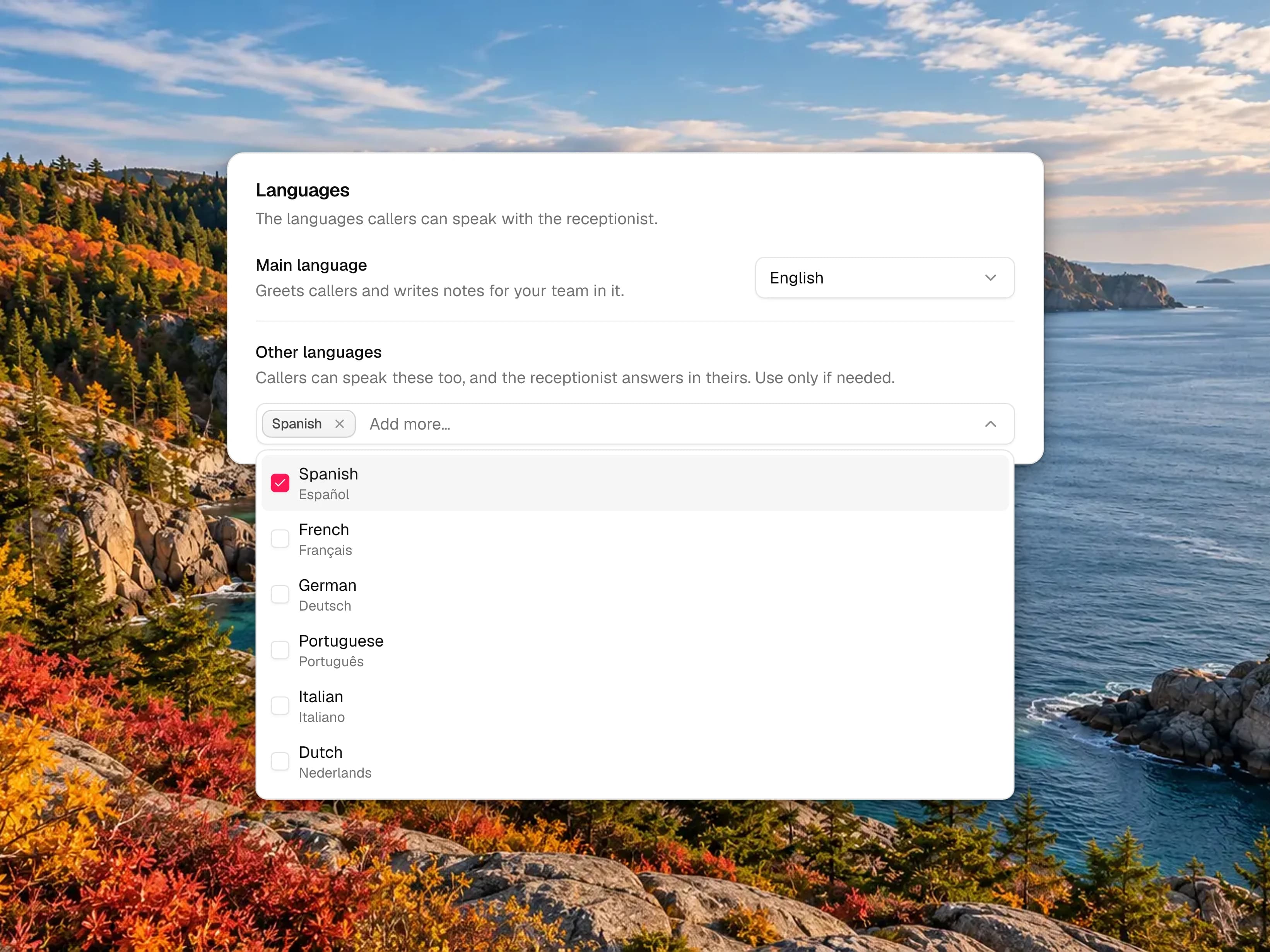Click the Main language label
This screenshot has height=952, width=1270.
point(311,265)
